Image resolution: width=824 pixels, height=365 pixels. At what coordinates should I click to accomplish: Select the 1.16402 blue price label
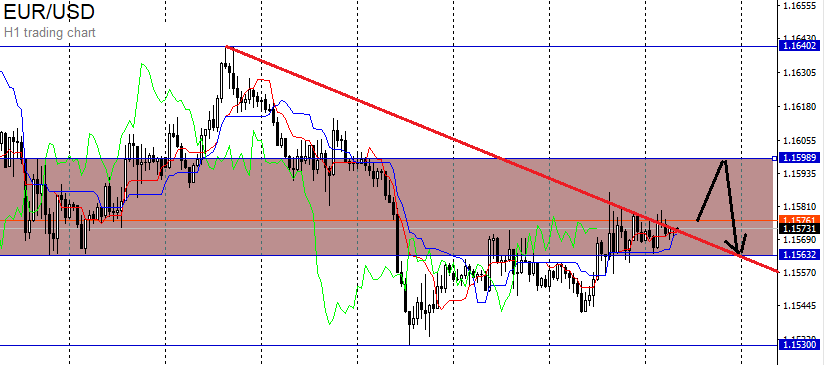coord(799,46)
